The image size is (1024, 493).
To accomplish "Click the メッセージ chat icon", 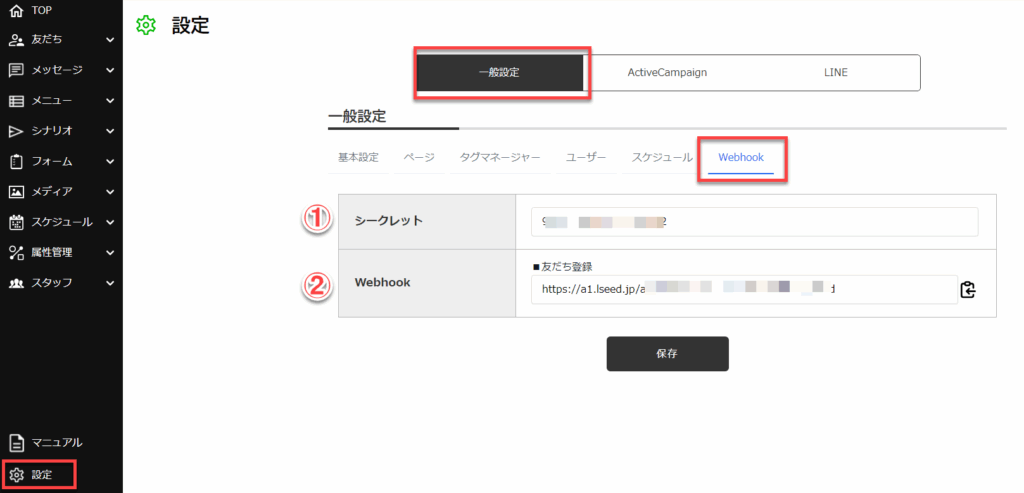I will [x=16, y=70].
